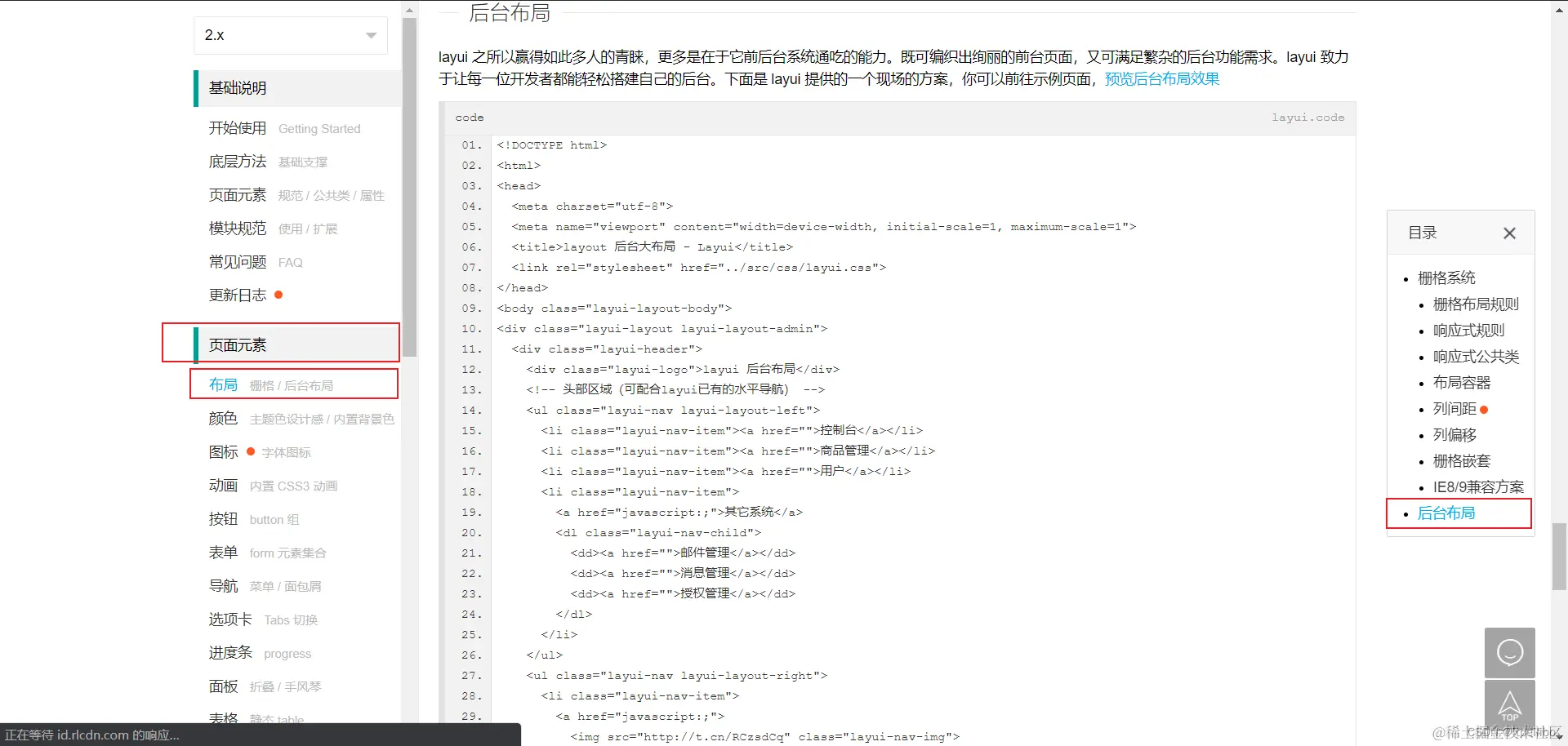Click the dropdown arrow in the version selector
The image size is (1568, 746).
click(x=369, y=35)
